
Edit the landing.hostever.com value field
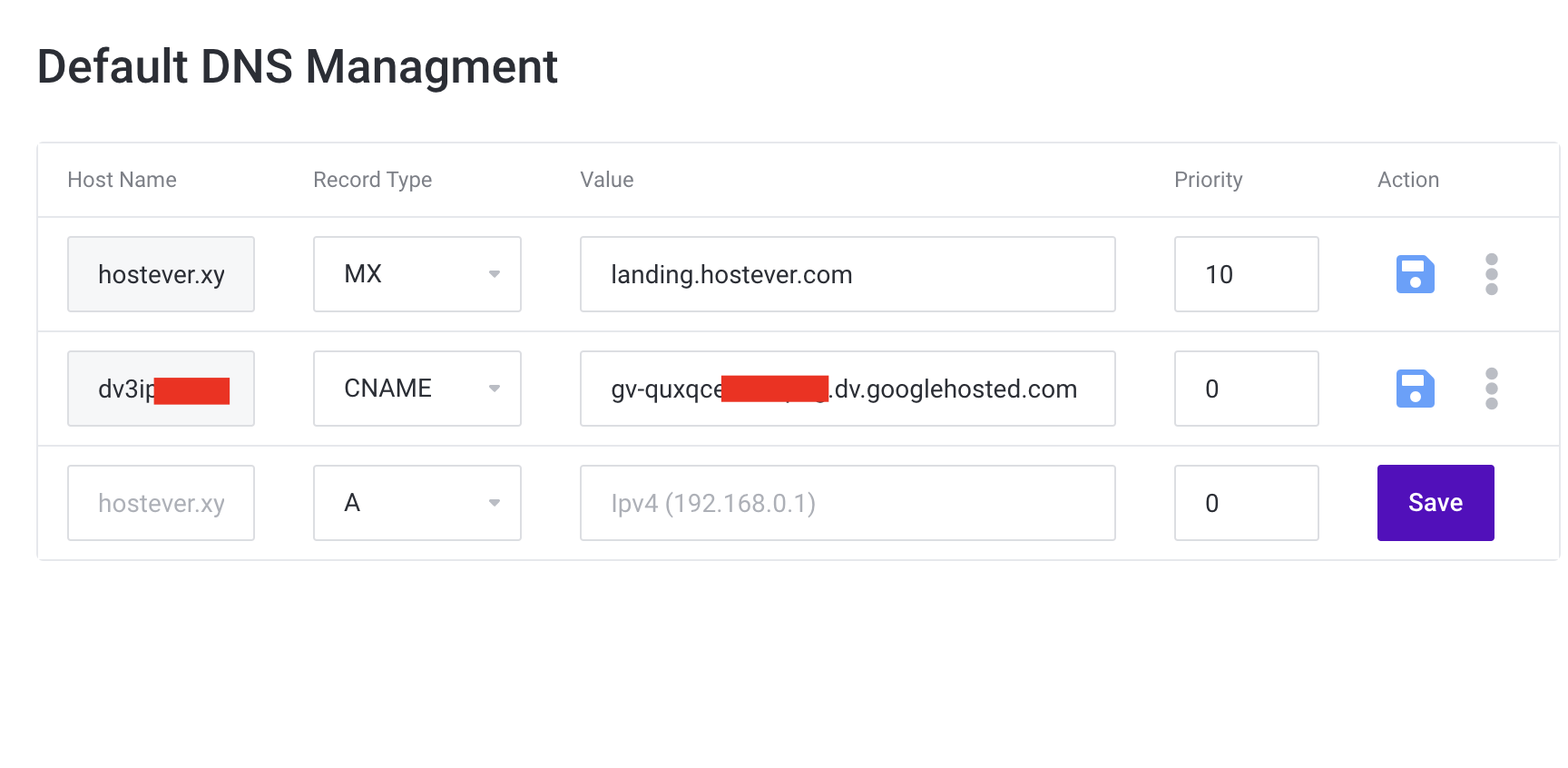click(848, 274)
